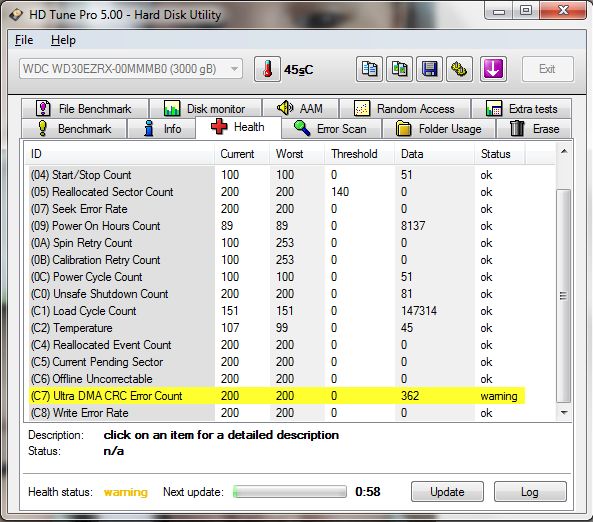
Task: Click the purple download arrow icon
Action: [493, 69]
